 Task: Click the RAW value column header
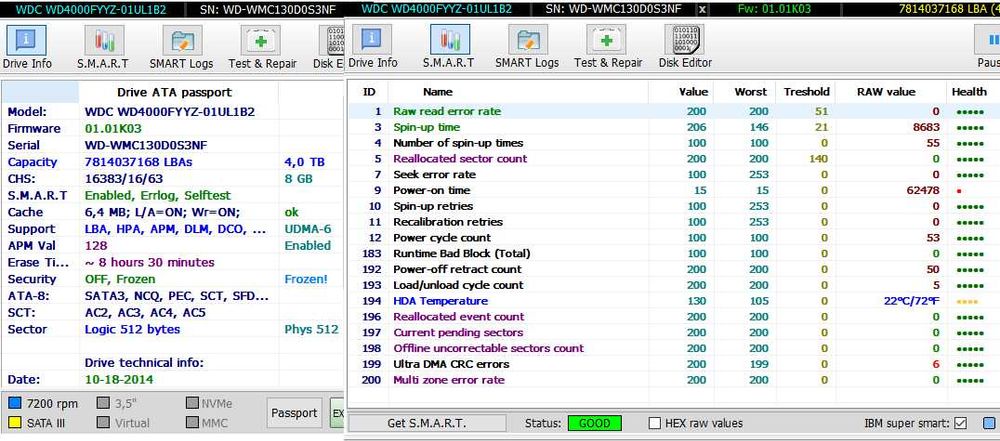pos(886,92)
